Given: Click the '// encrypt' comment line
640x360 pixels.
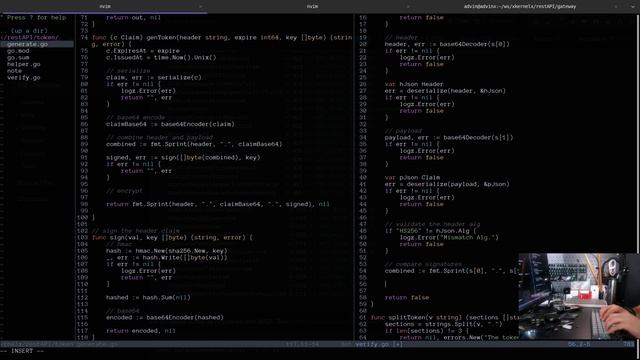Looking at the screenshot, I should coord(124,191).
